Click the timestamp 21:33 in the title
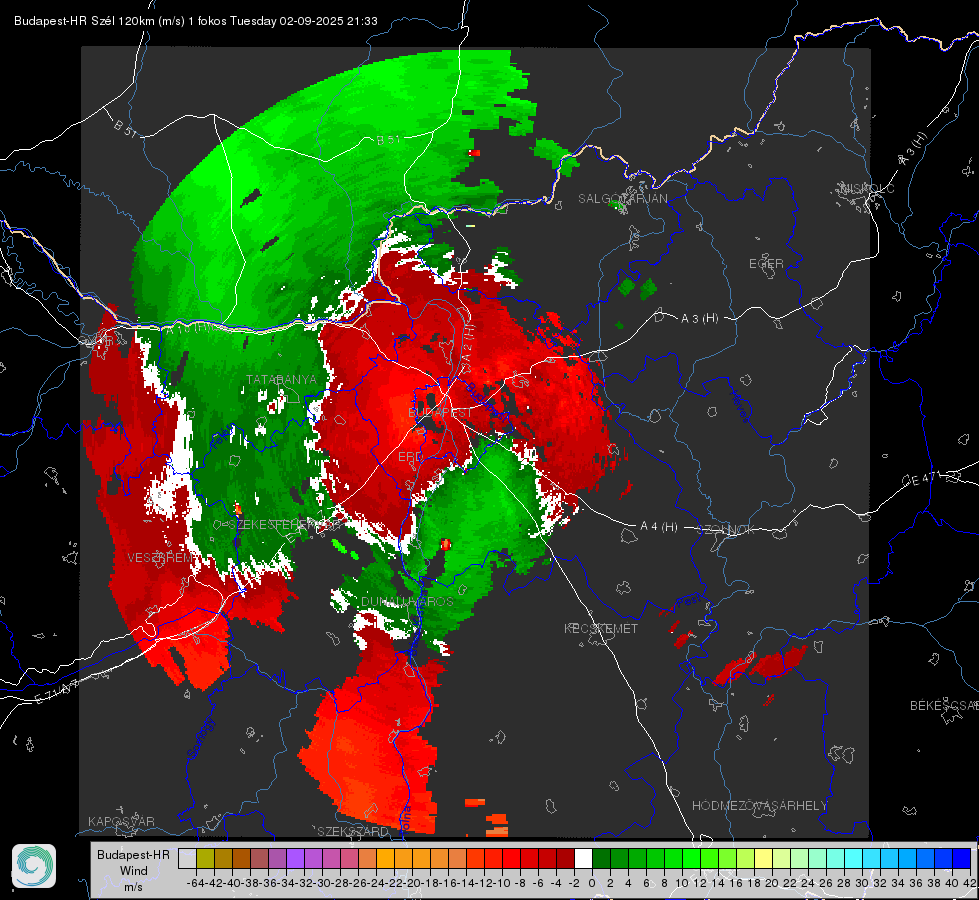Screen dimensions: 979x900 tap(362, 21)
